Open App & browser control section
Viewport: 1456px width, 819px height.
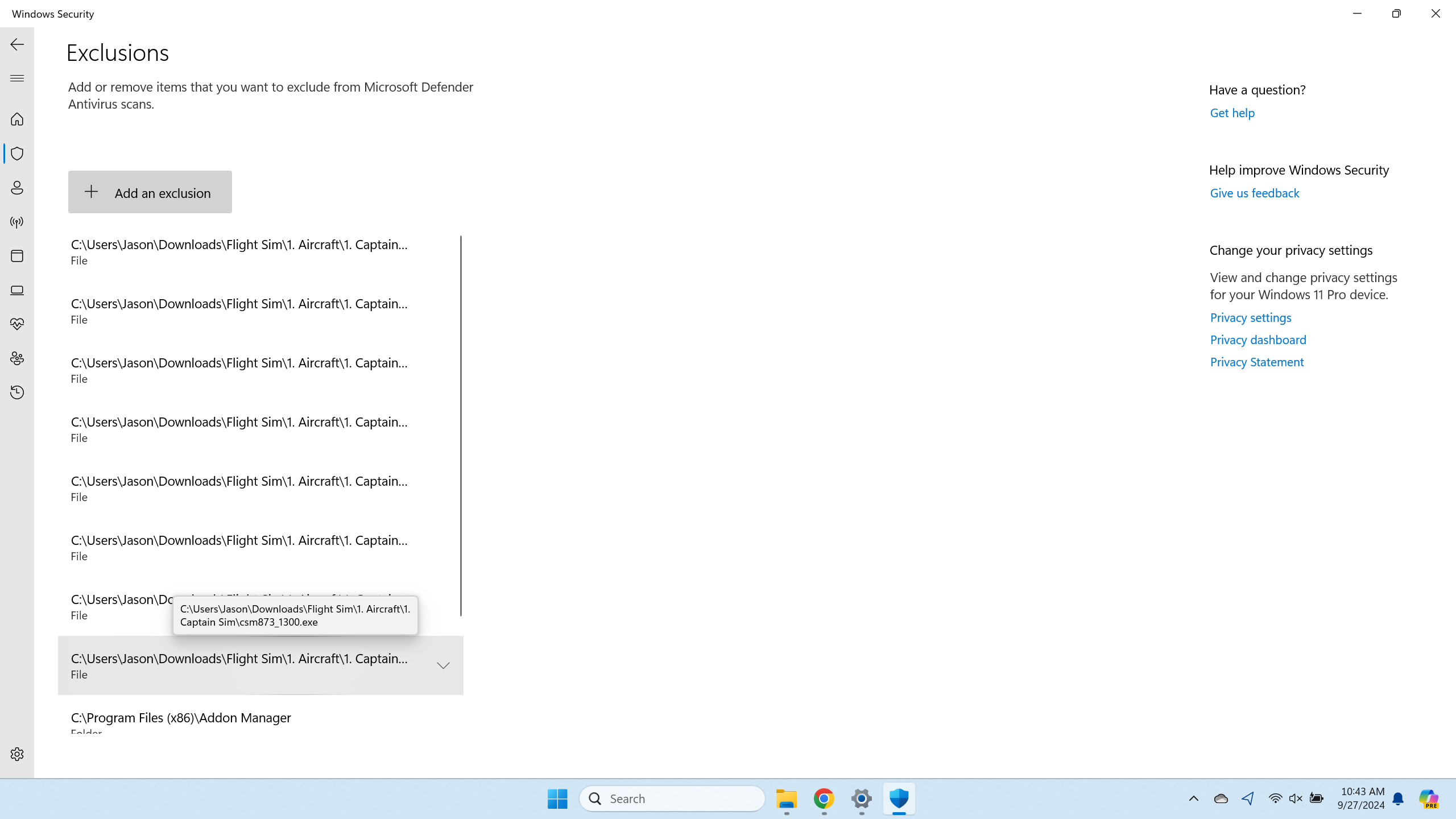[17, 256]
